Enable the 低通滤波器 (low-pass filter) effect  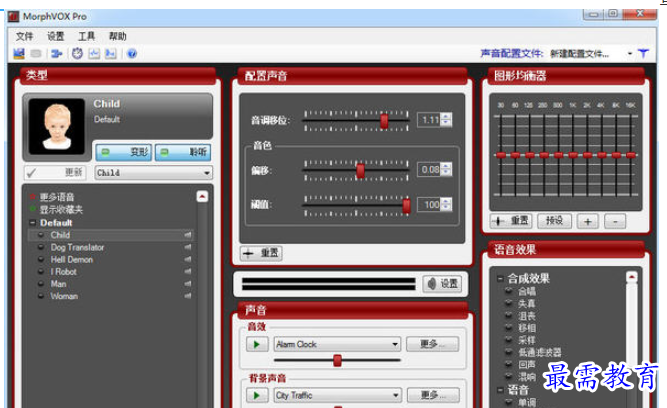[x=508, y=352]
